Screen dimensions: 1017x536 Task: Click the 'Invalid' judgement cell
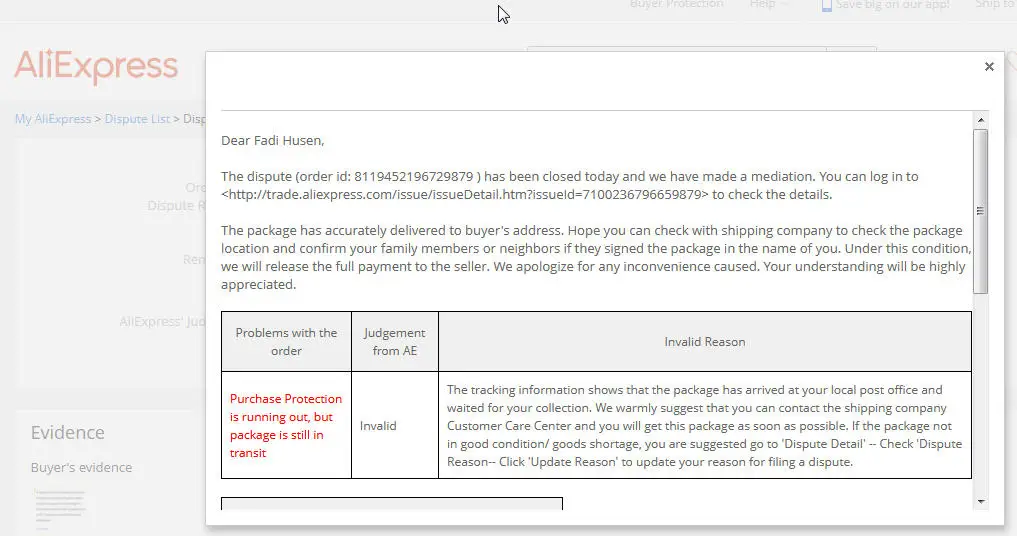(x=394, y=425)
